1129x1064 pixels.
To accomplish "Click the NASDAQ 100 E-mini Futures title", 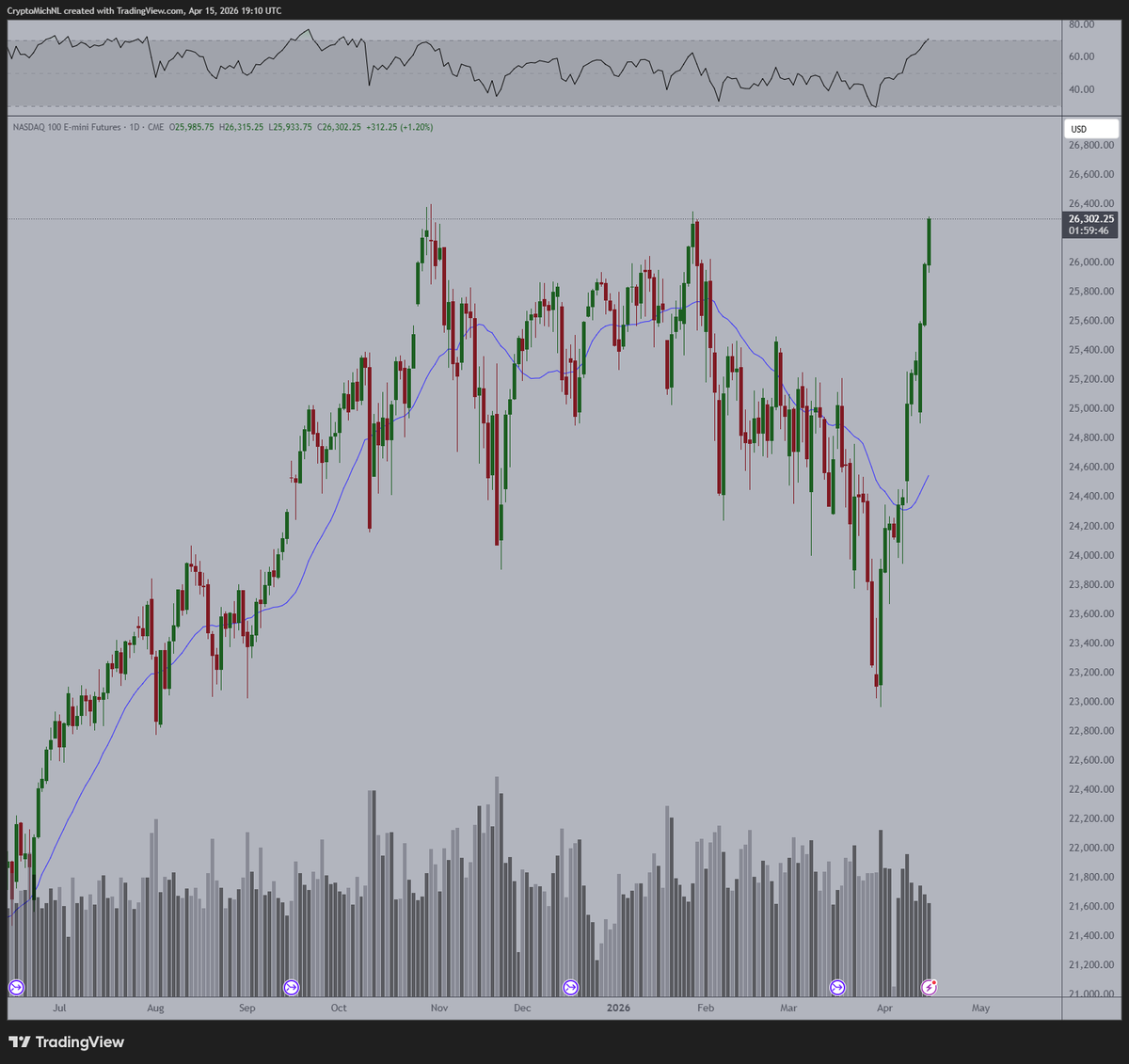I will [67, 127].
